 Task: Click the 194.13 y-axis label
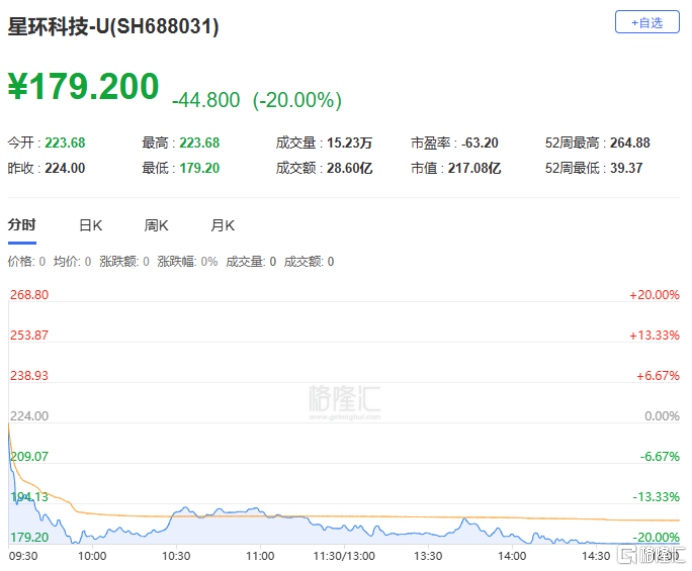29,497
